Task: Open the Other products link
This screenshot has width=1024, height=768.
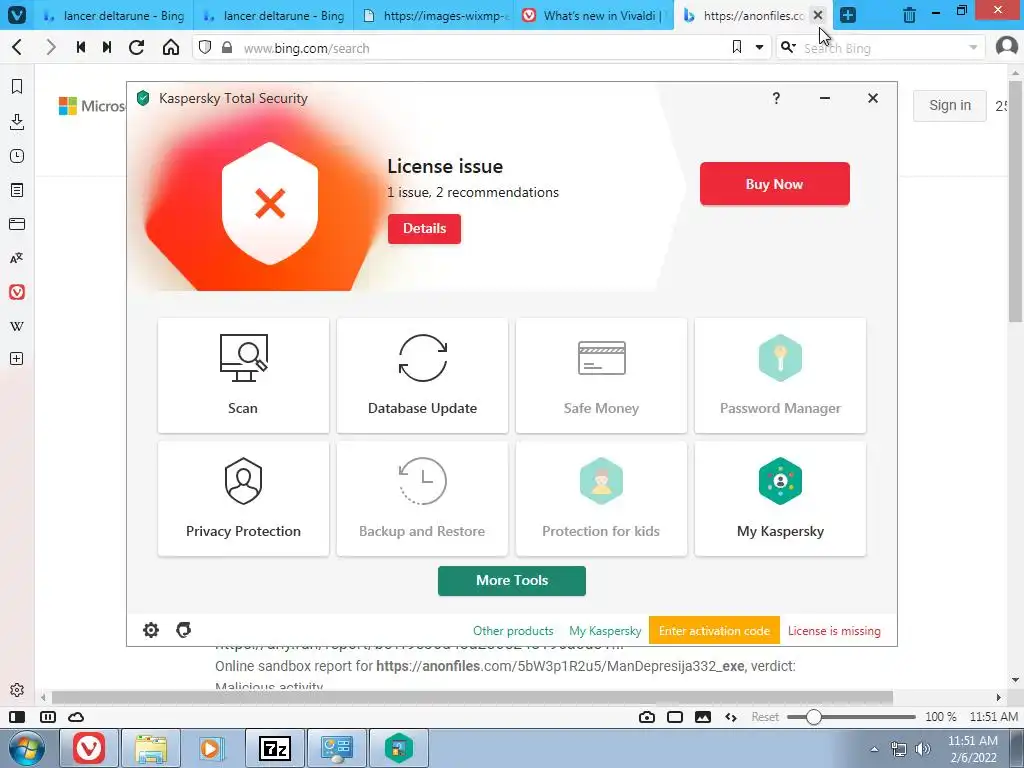Action: point(513,631)
